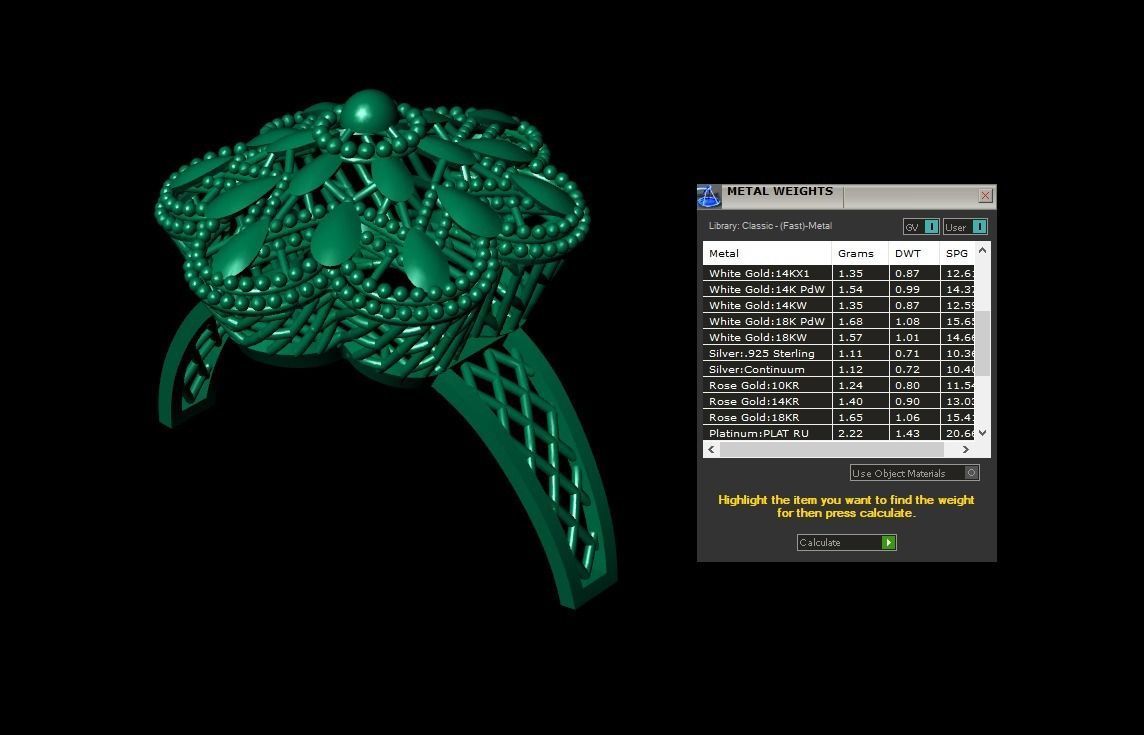Toggle Use Object Materials option
The width and height of the screenshot is (1144, 735).
914,473
